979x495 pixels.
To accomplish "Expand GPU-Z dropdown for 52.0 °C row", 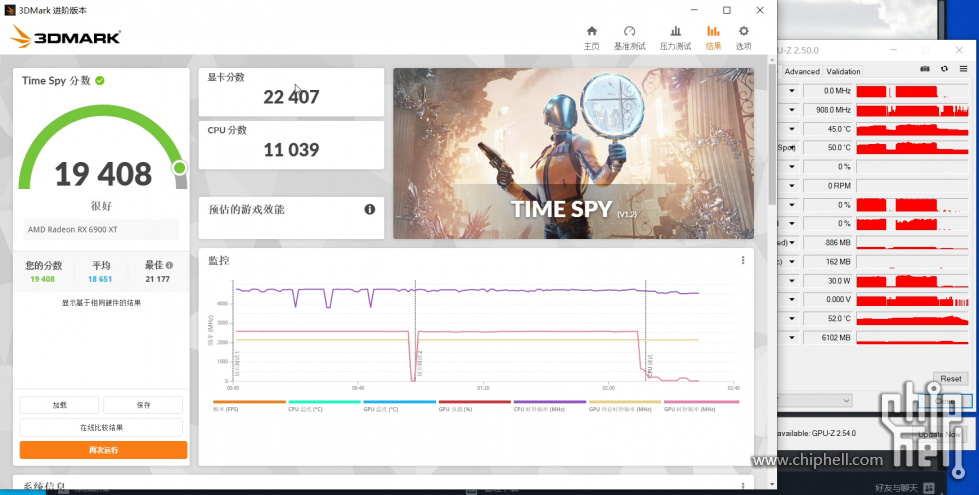I will tap(792, 318).
